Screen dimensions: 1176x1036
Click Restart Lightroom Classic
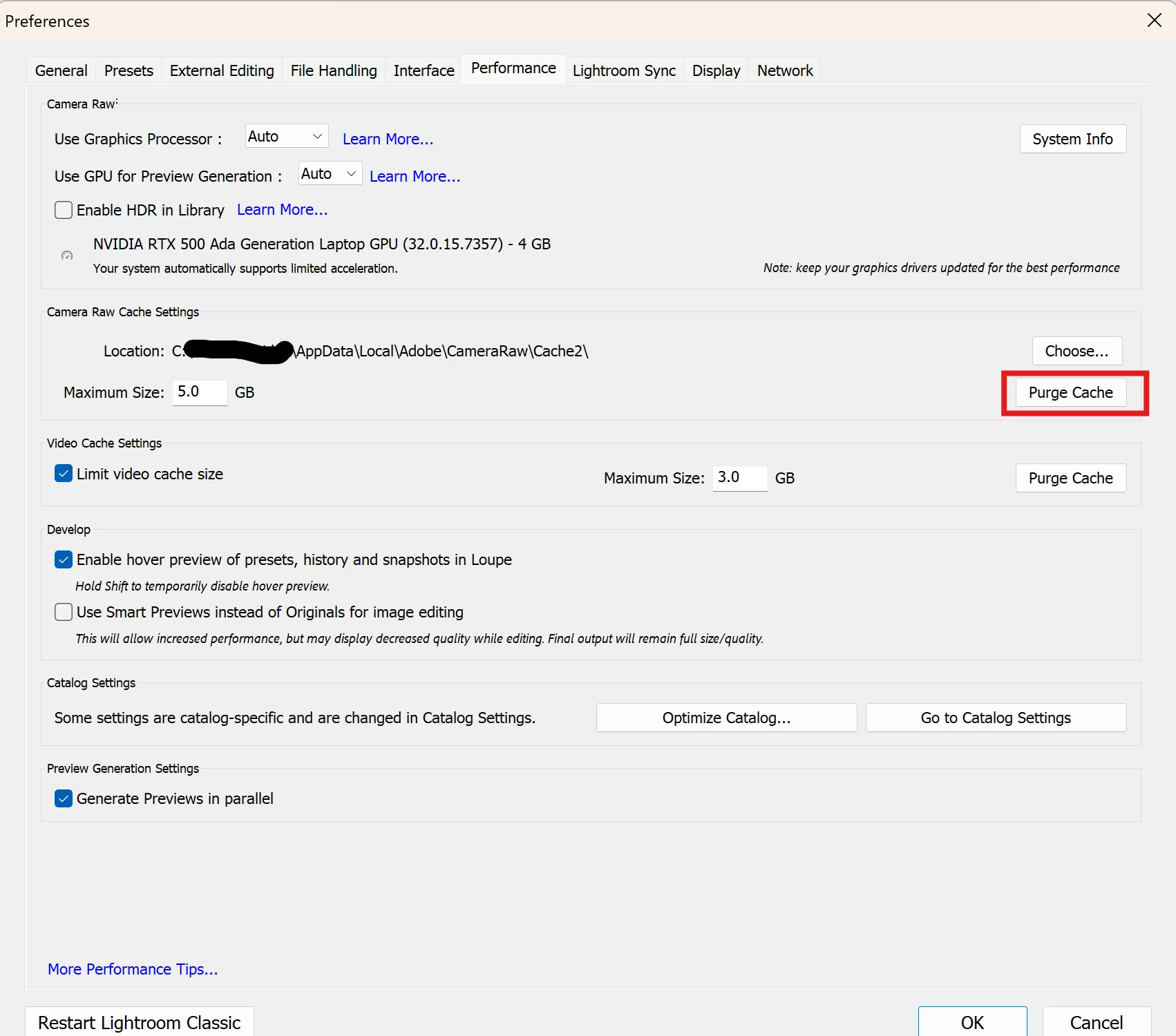coord(140,1022)
